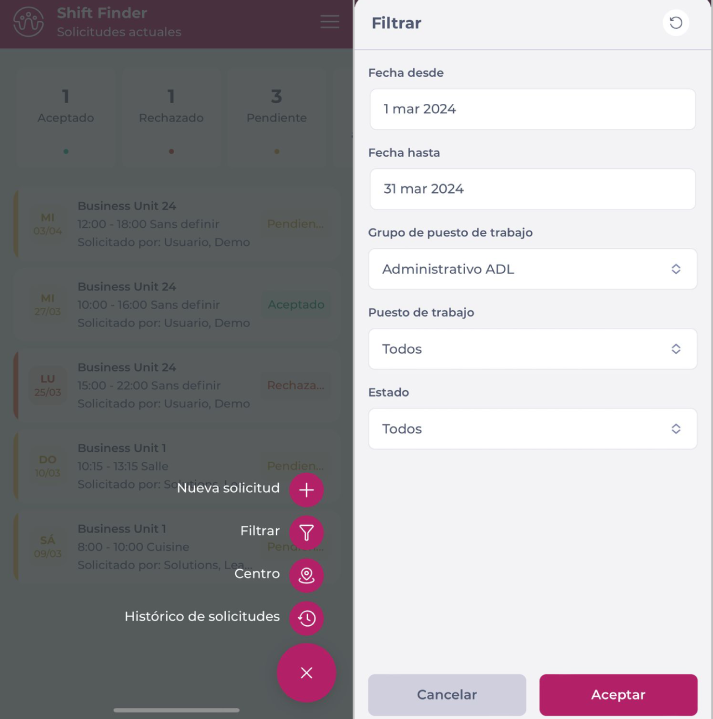Tap the Nueva solicitud plus icon
The width and height of the screenshot is (713, 719).
[306, 490]
